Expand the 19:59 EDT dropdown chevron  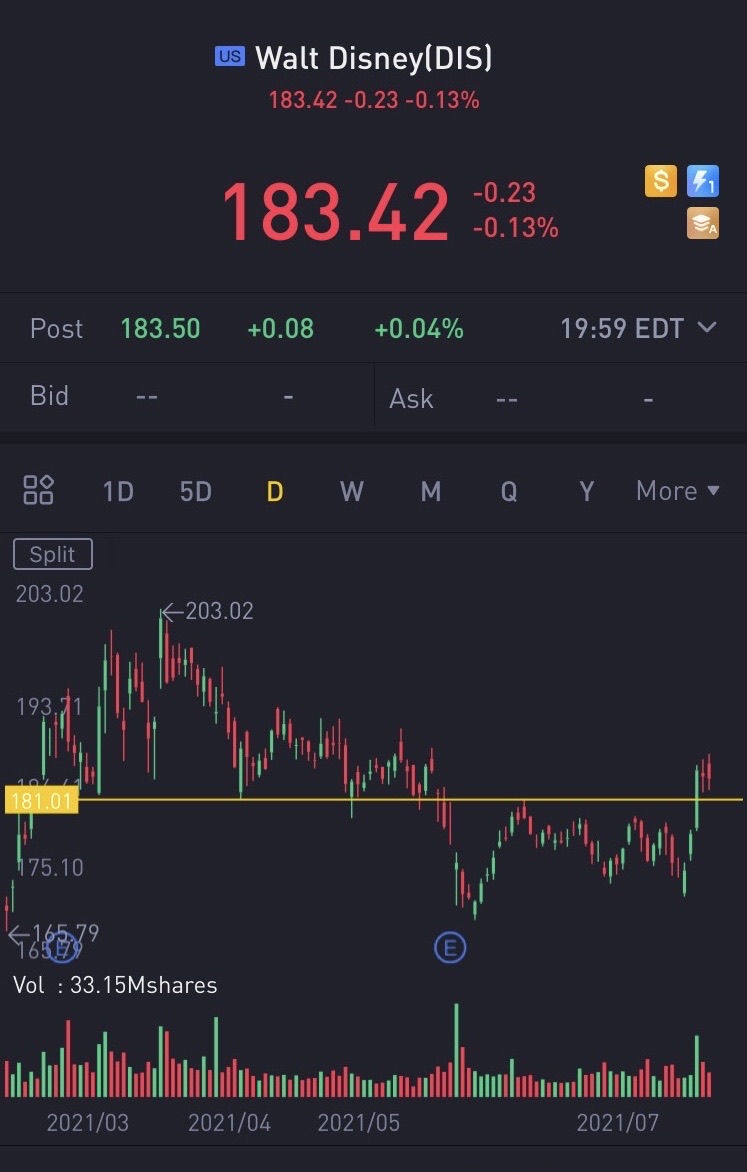pos(707,327)
